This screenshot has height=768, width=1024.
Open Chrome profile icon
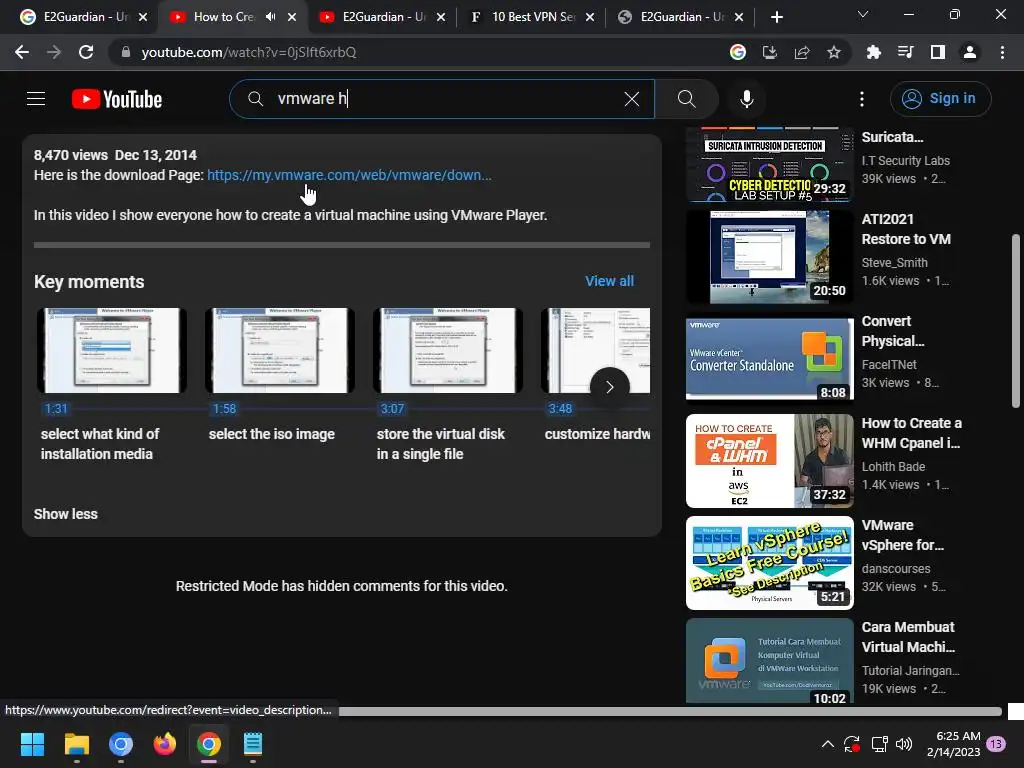click(x=969, y=52)
